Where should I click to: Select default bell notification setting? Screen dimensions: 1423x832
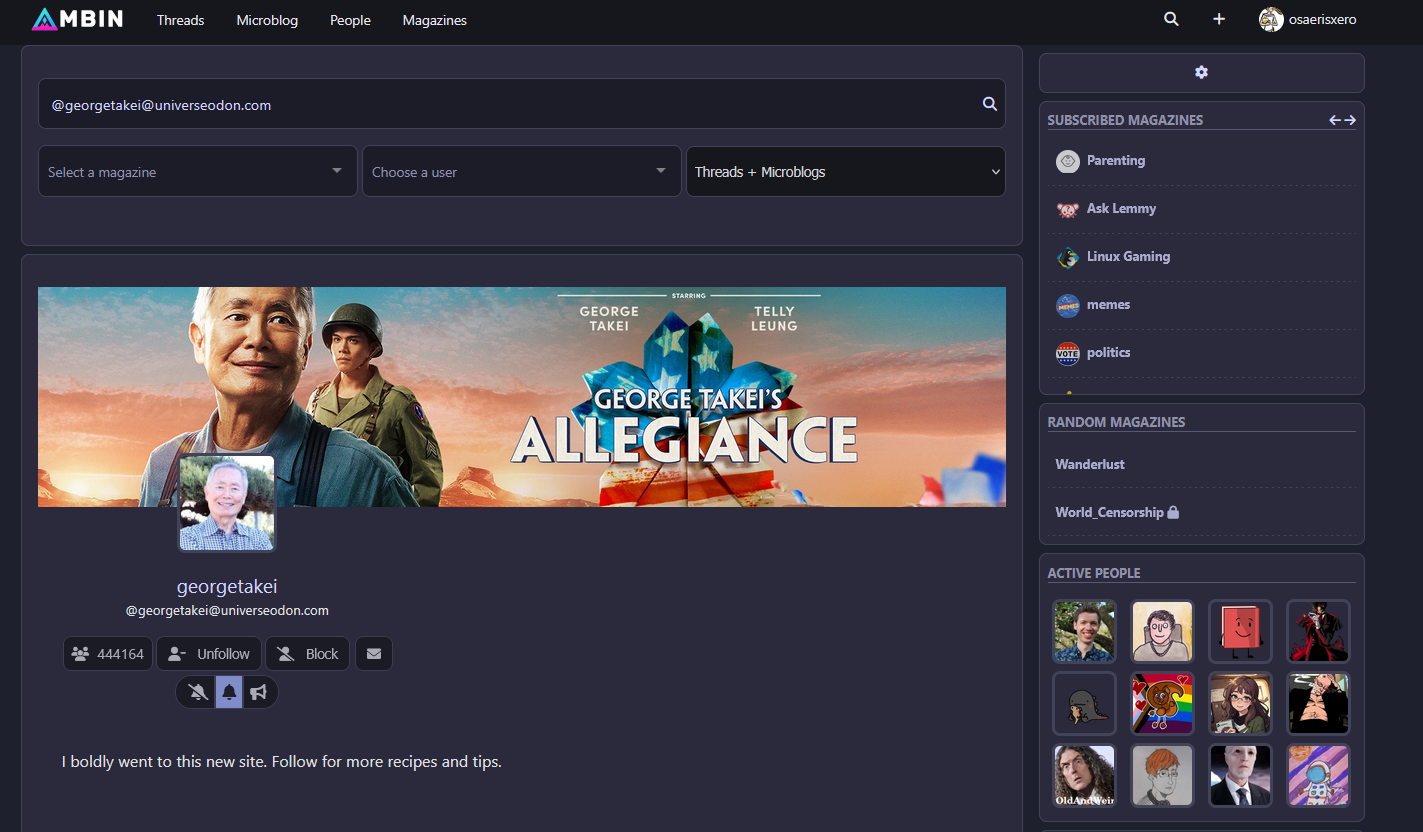click(229, 692)
